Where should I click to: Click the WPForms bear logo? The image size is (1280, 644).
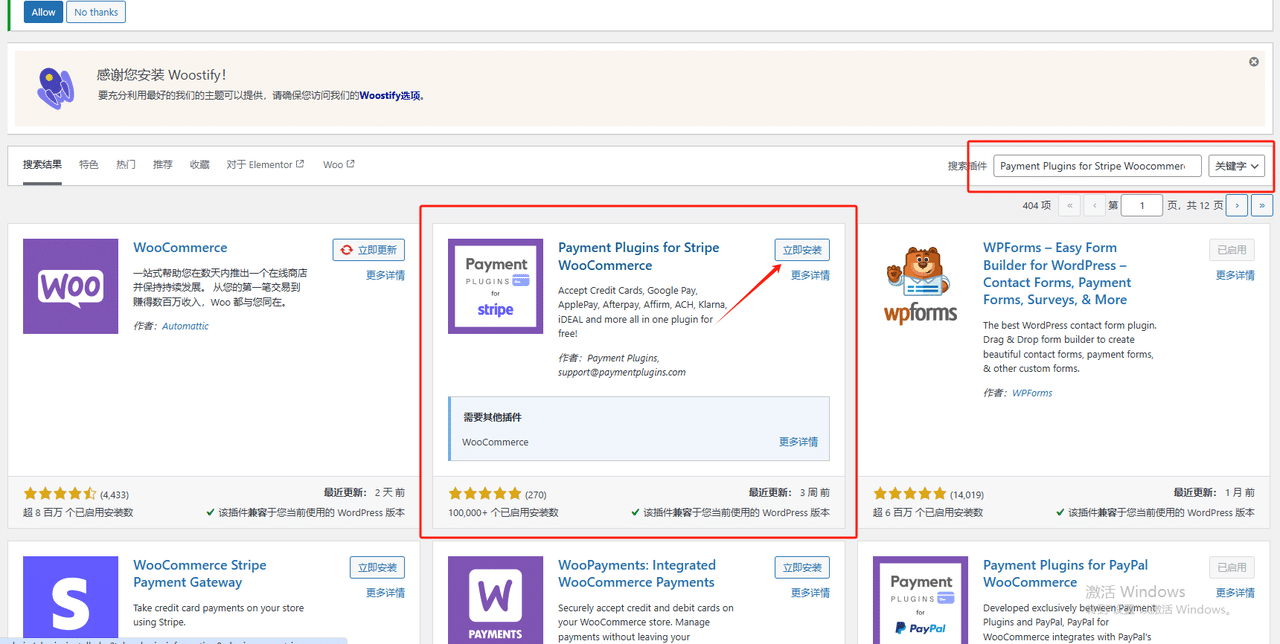tap(921, 286)
